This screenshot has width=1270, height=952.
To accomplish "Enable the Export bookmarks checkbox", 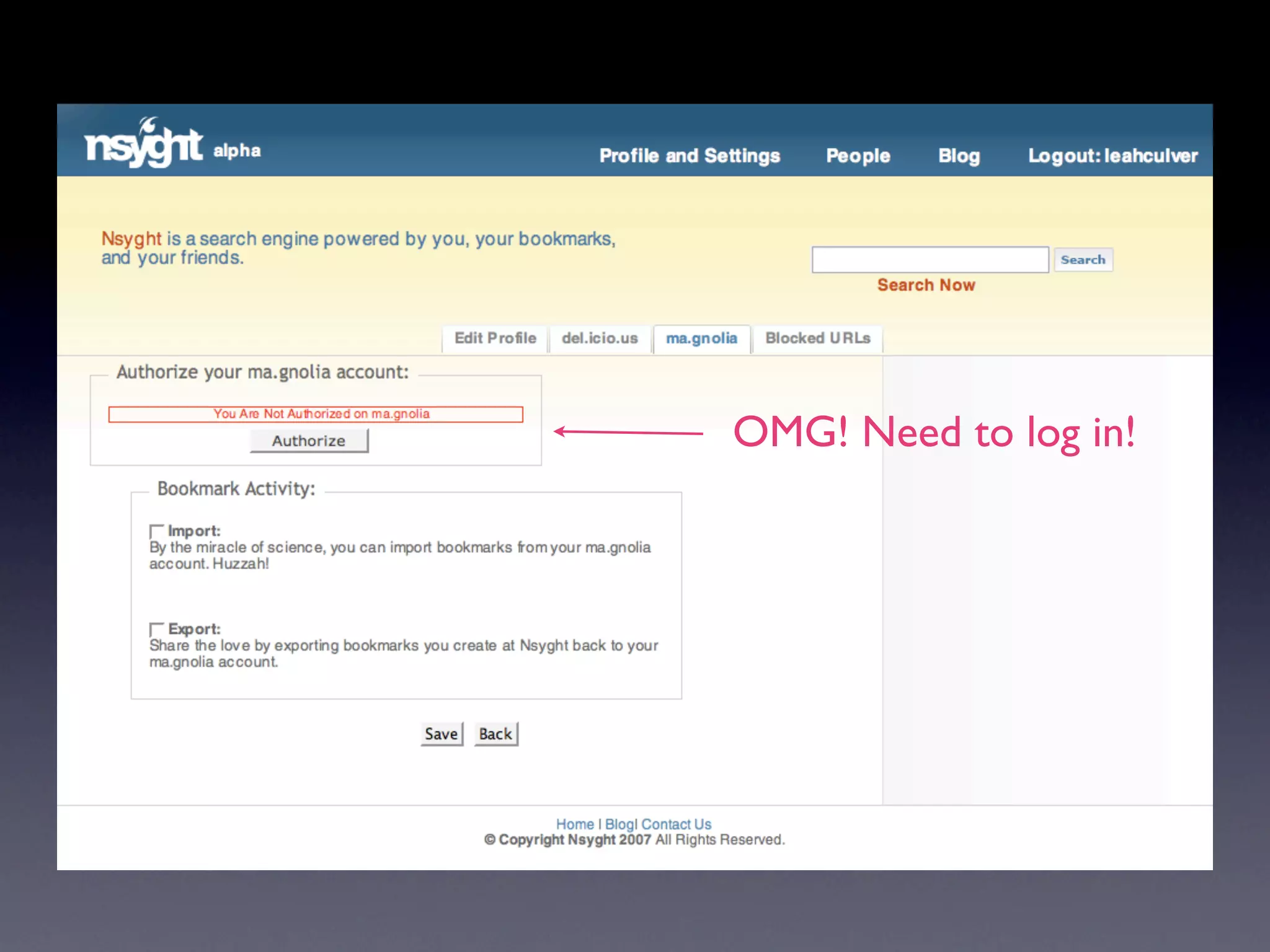I will [x=156, y=630].
